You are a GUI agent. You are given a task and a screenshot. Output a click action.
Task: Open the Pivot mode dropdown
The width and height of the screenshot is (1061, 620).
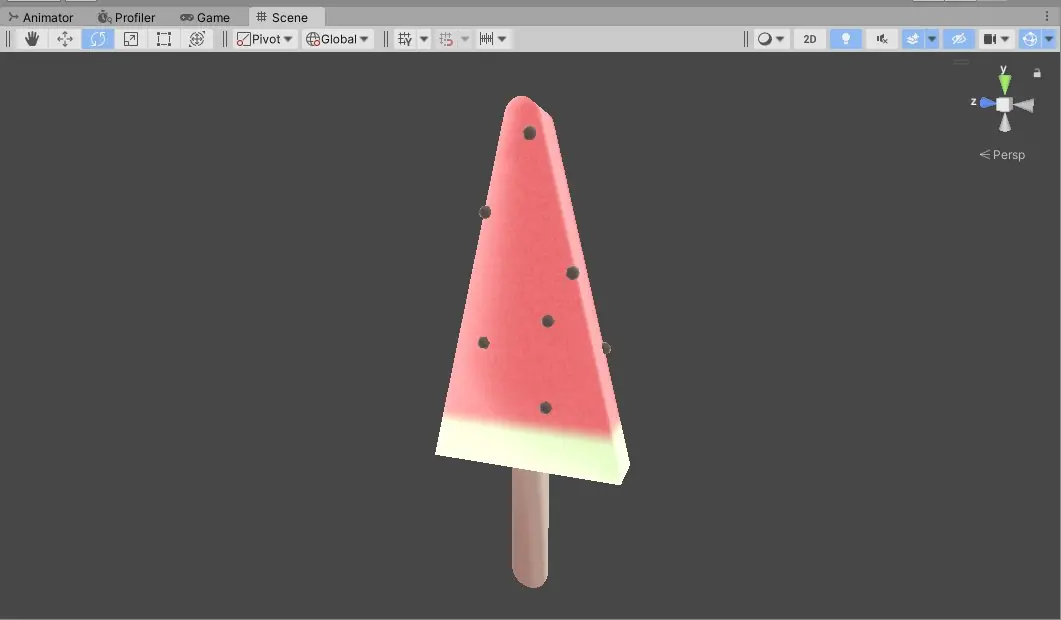click(262, 38)
